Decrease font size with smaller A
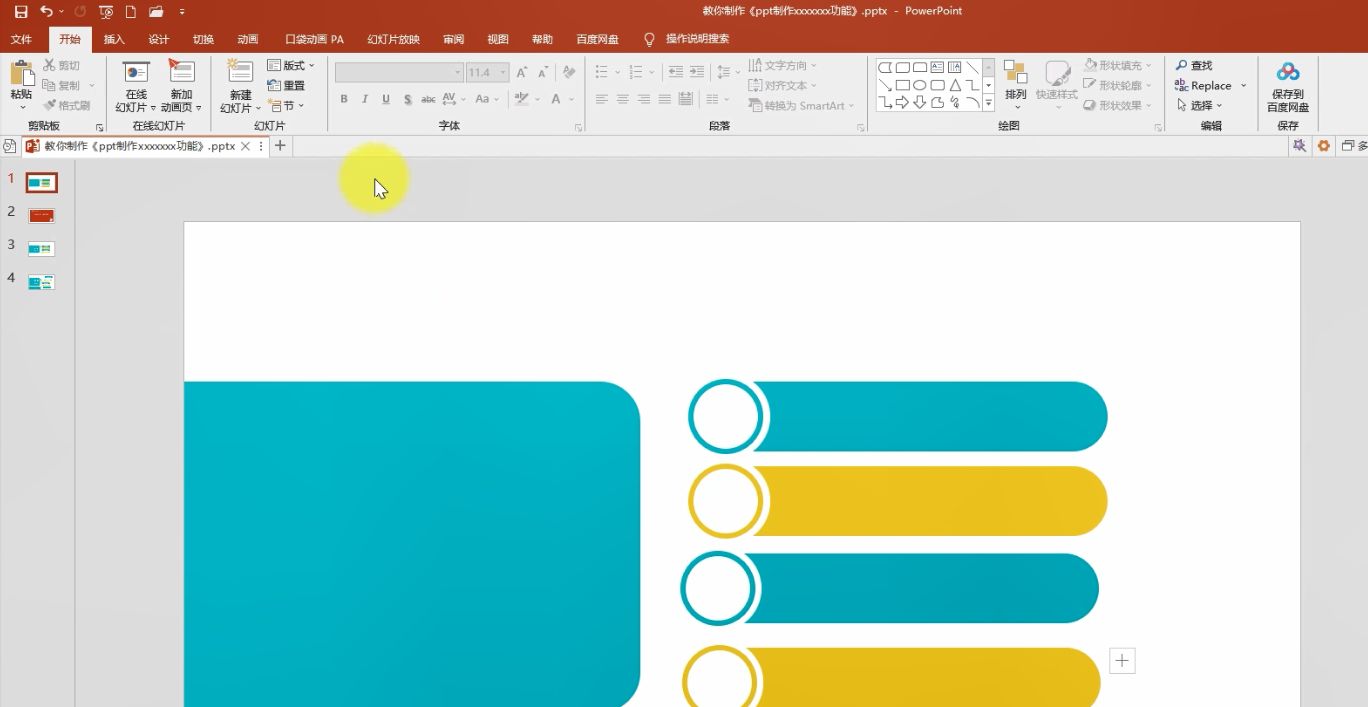This screenshot has width=1368, height=707. (543, 72)
